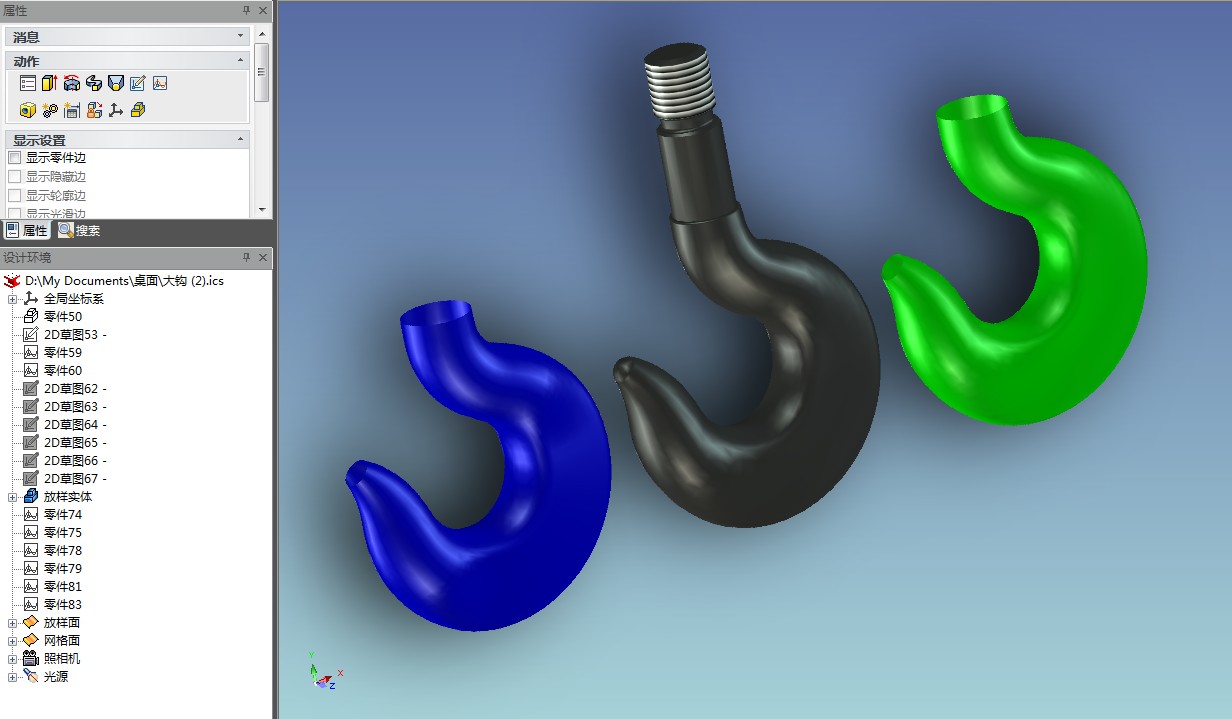1232x719 pixels.
Task: Click the properties panel vertical scrollbar
Action: (262, 72)
